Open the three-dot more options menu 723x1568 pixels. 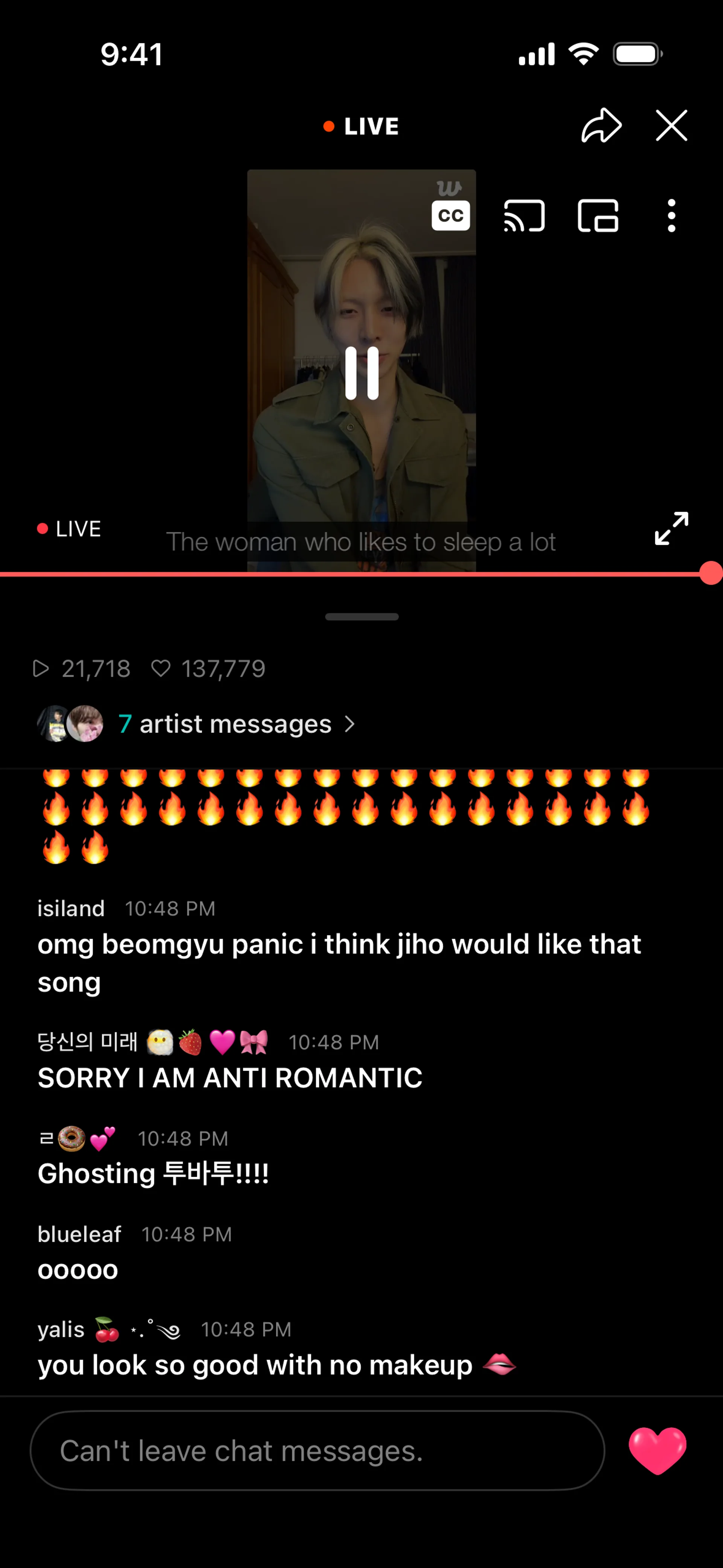[671, 215]
